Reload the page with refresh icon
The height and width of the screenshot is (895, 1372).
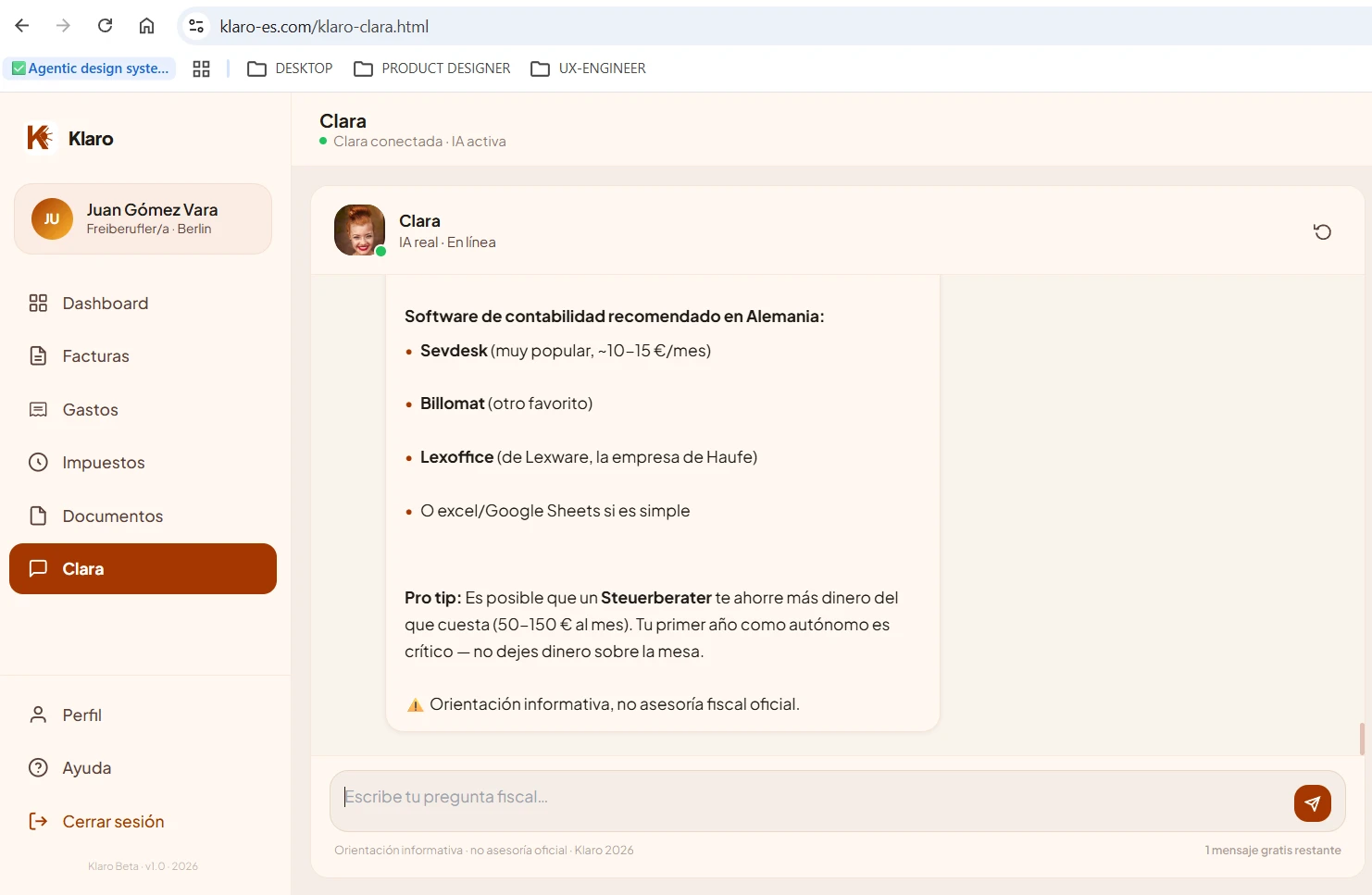(105, 26)
